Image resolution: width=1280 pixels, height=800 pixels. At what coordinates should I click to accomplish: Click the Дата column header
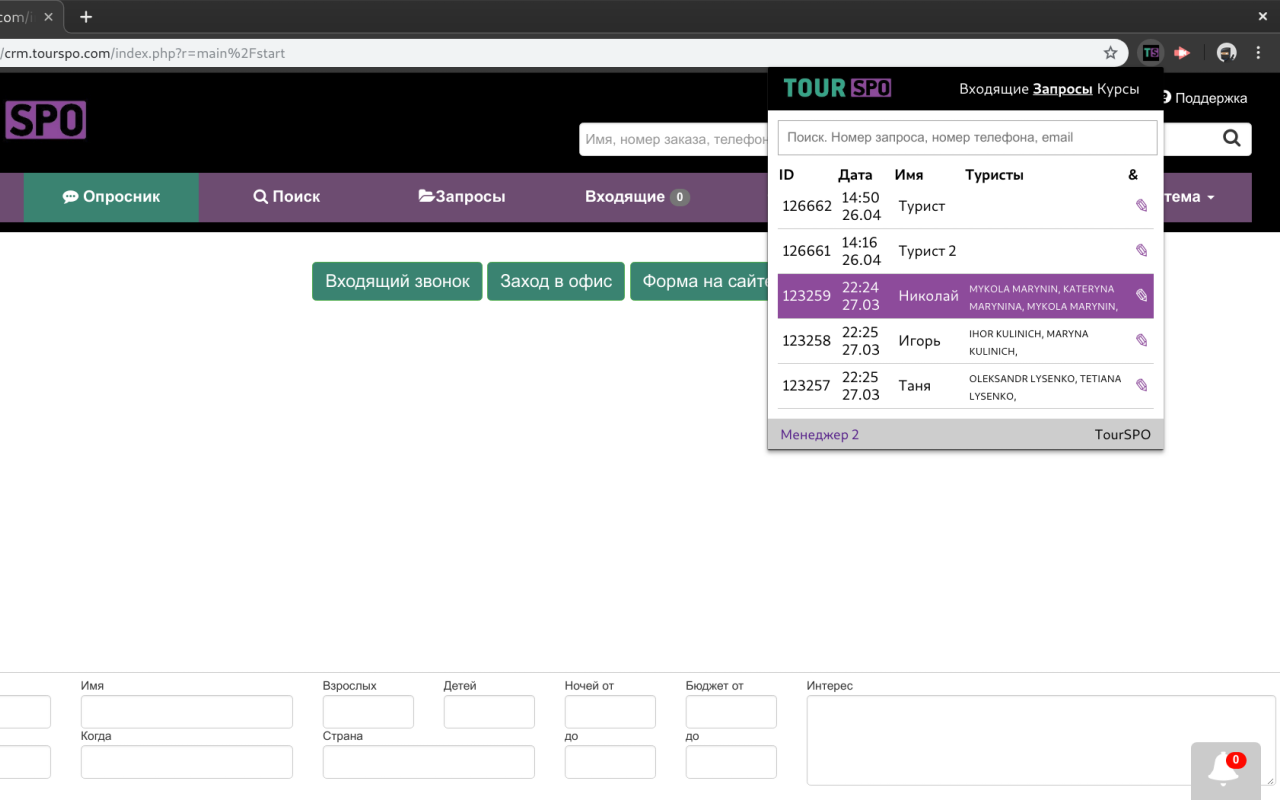855,175
